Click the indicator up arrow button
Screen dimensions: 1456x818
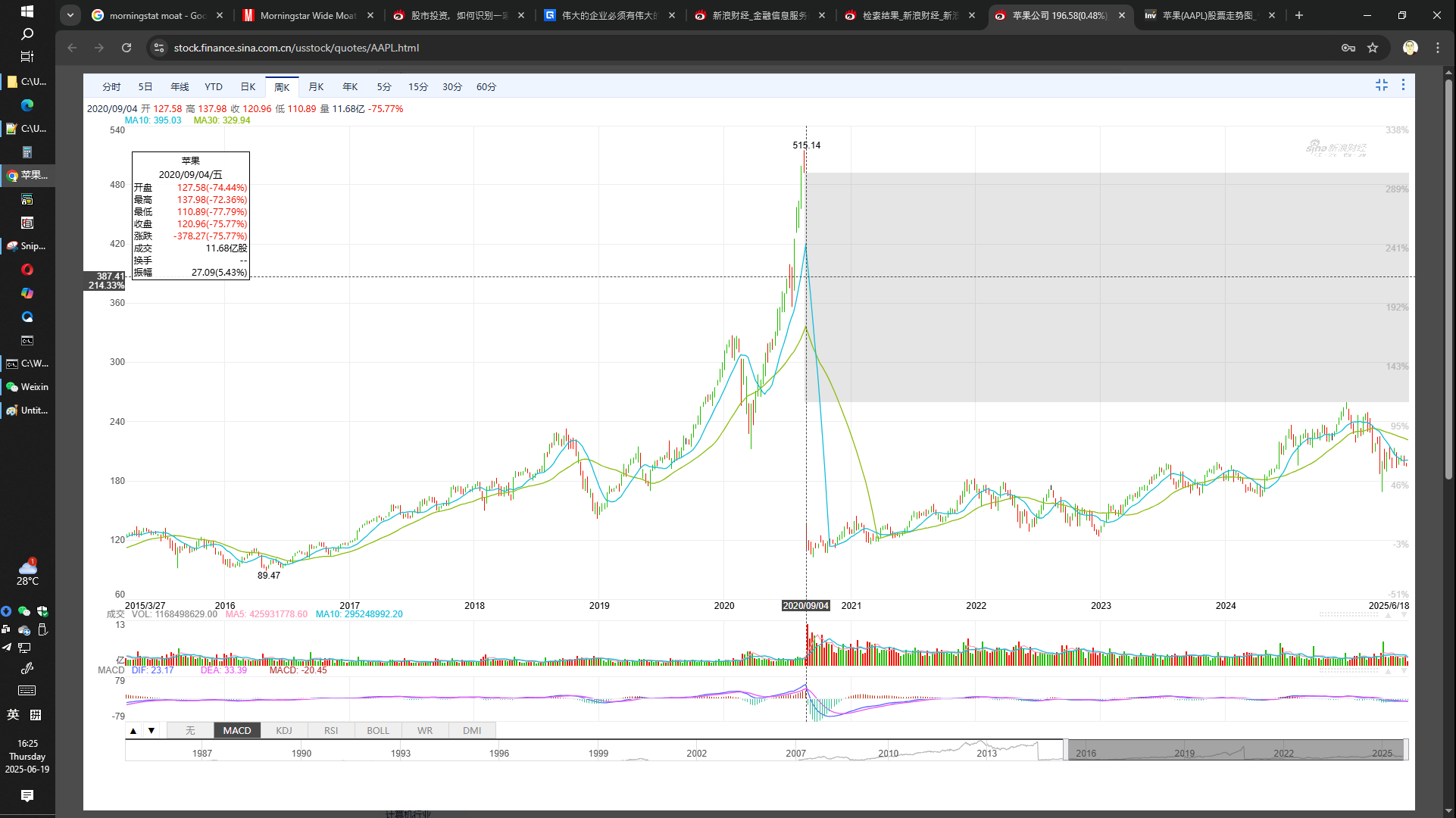tap(133, 731)
